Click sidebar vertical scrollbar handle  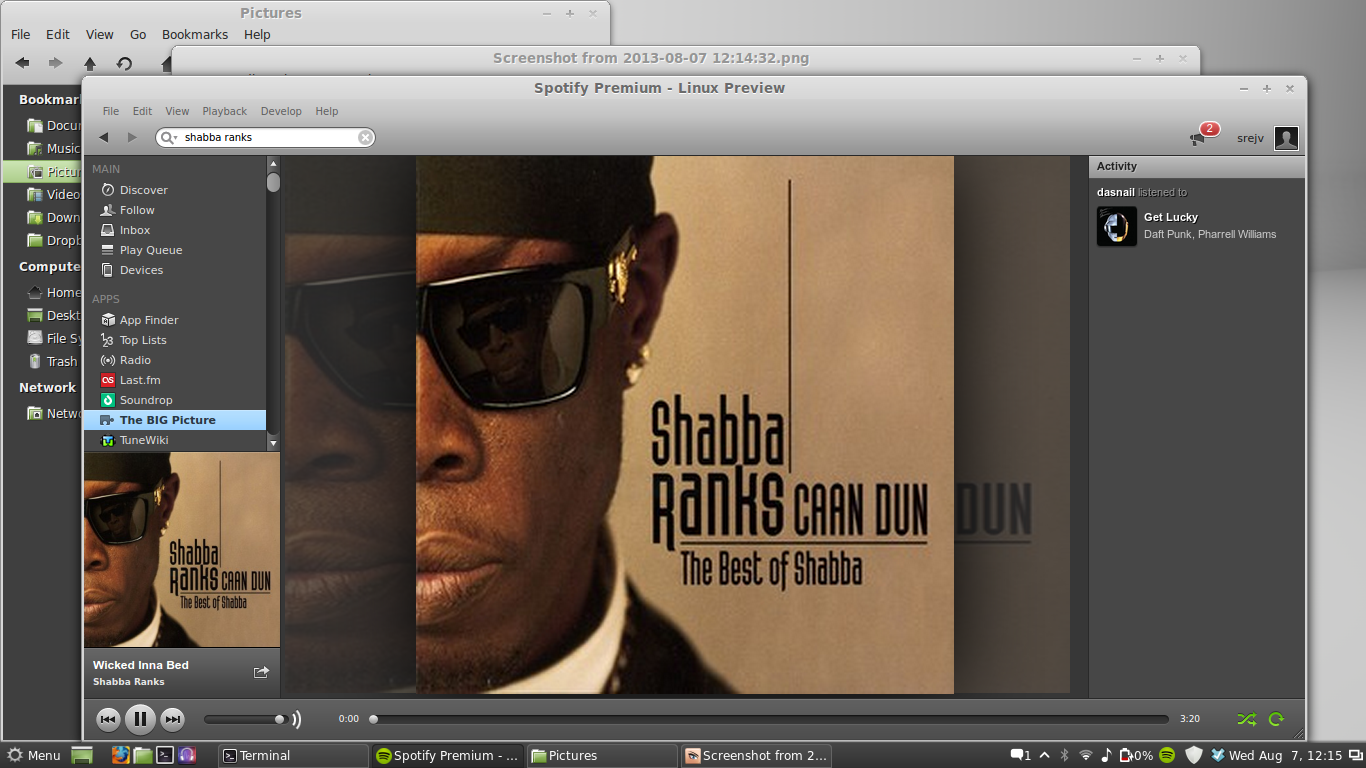pos(273,182)
